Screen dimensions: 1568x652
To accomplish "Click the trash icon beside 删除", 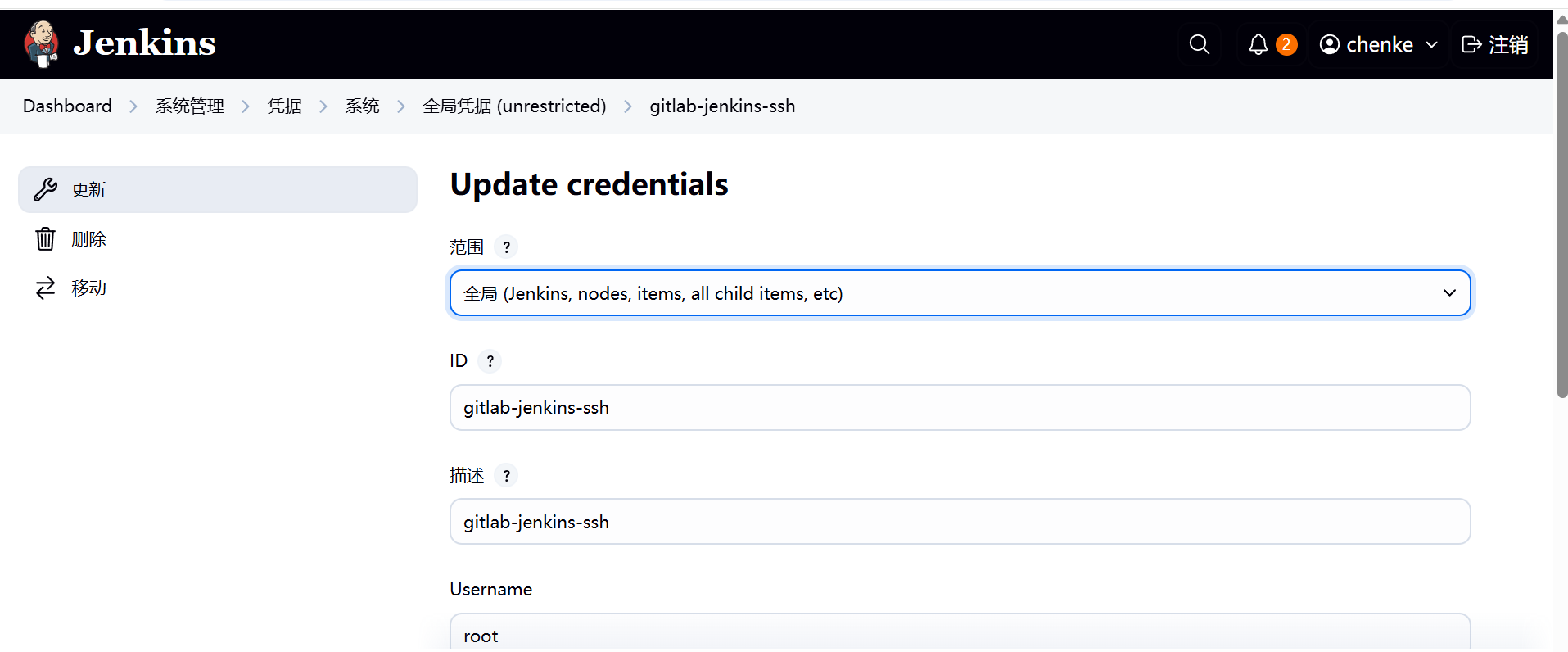I will click(x=45, y=238).
